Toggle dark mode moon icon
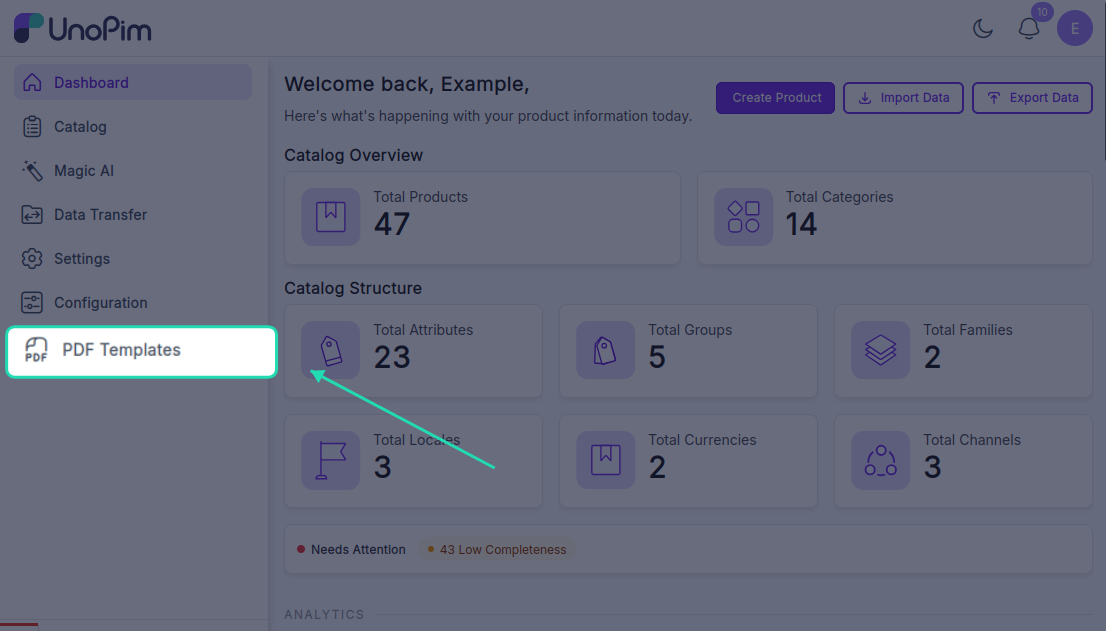Image resolution: width=1106 pixels, height=631 pixels. coord(983,28)
